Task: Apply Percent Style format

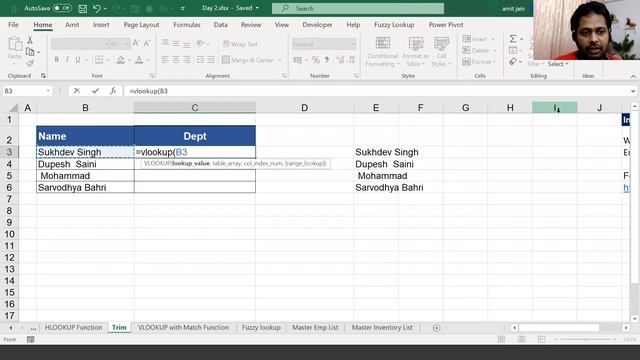Action: [x=316, y=60]
